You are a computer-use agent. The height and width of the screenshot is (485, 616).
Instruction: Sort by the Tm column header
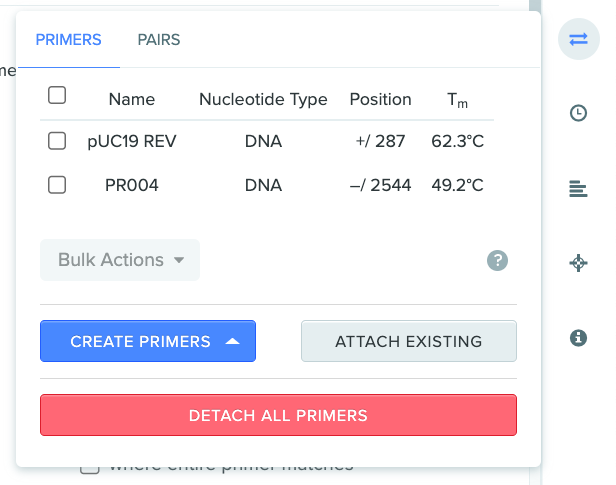tap(457, 100)
